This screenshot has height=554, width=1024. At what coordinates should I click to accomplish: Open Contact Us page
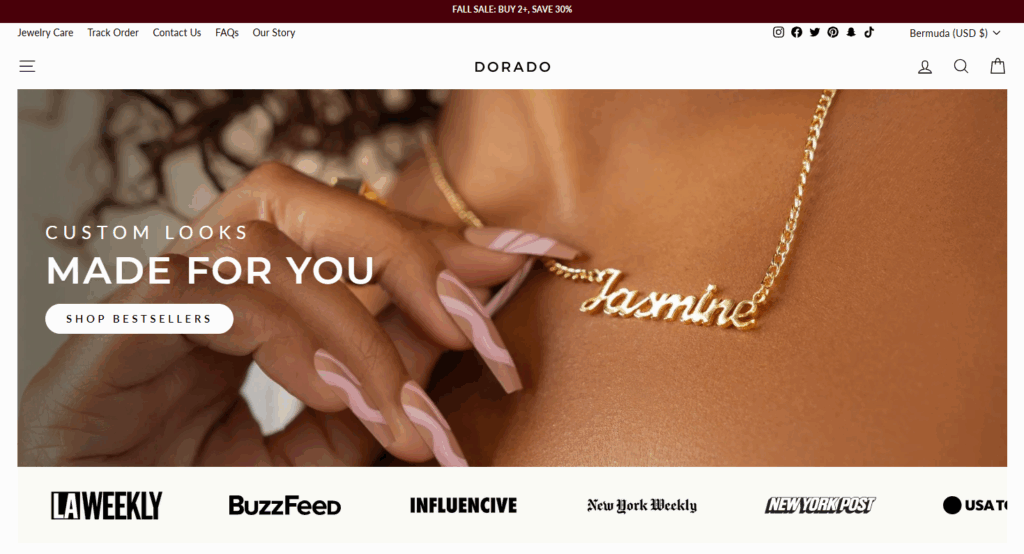coord(177,33)
